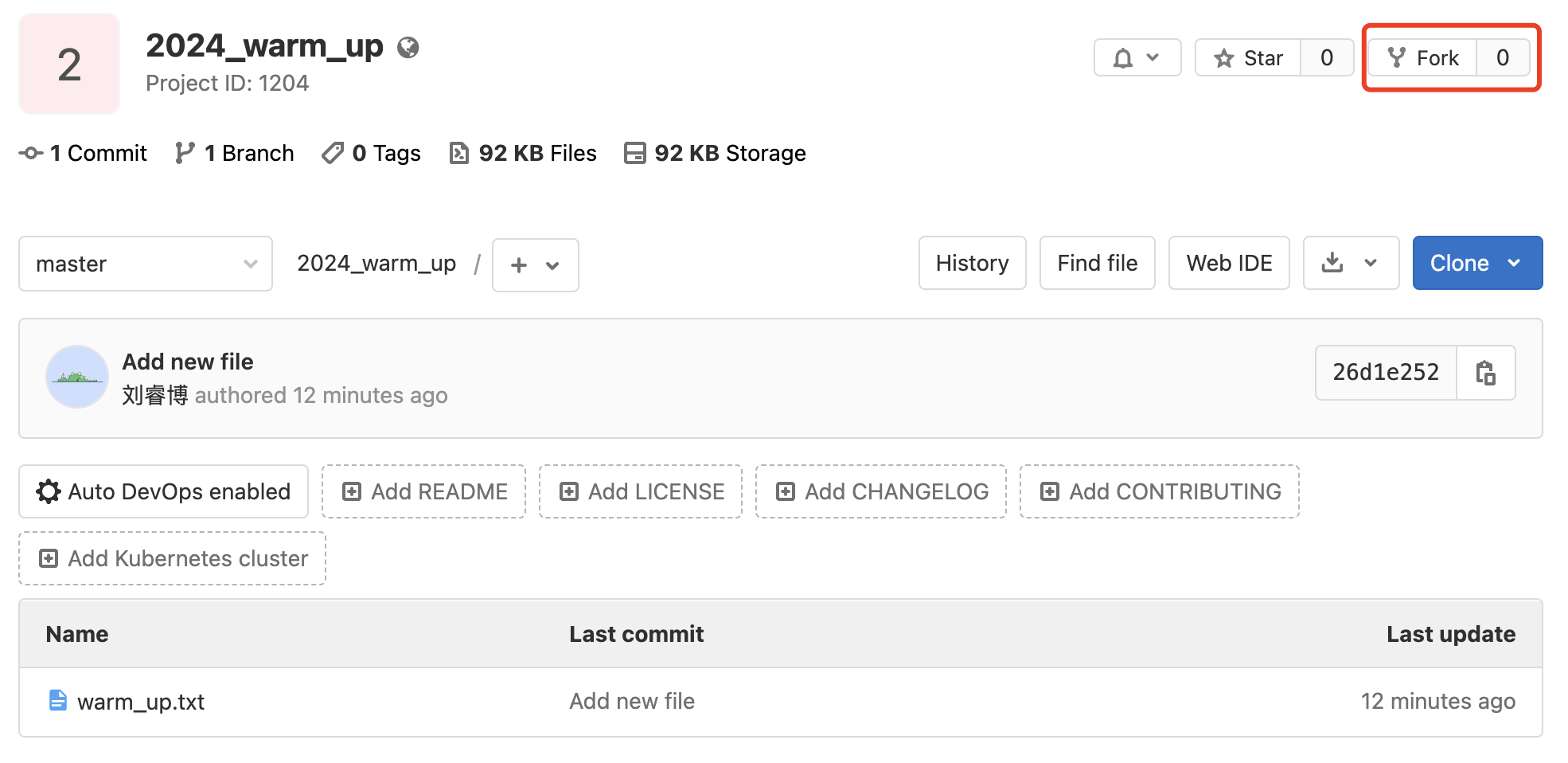The image size is (1568, 763).
Task: Open the notification bell dropdown
Action: click(x=1137, y=57)
